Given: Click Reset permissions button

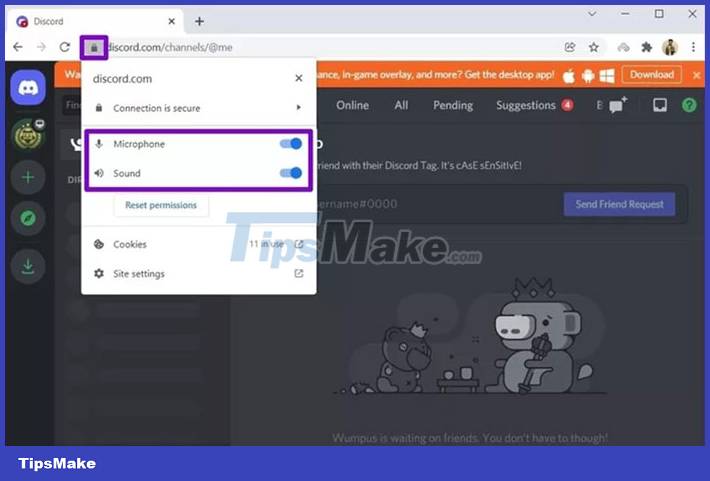Looking at the screenshot, I should (x=161, y=205).
